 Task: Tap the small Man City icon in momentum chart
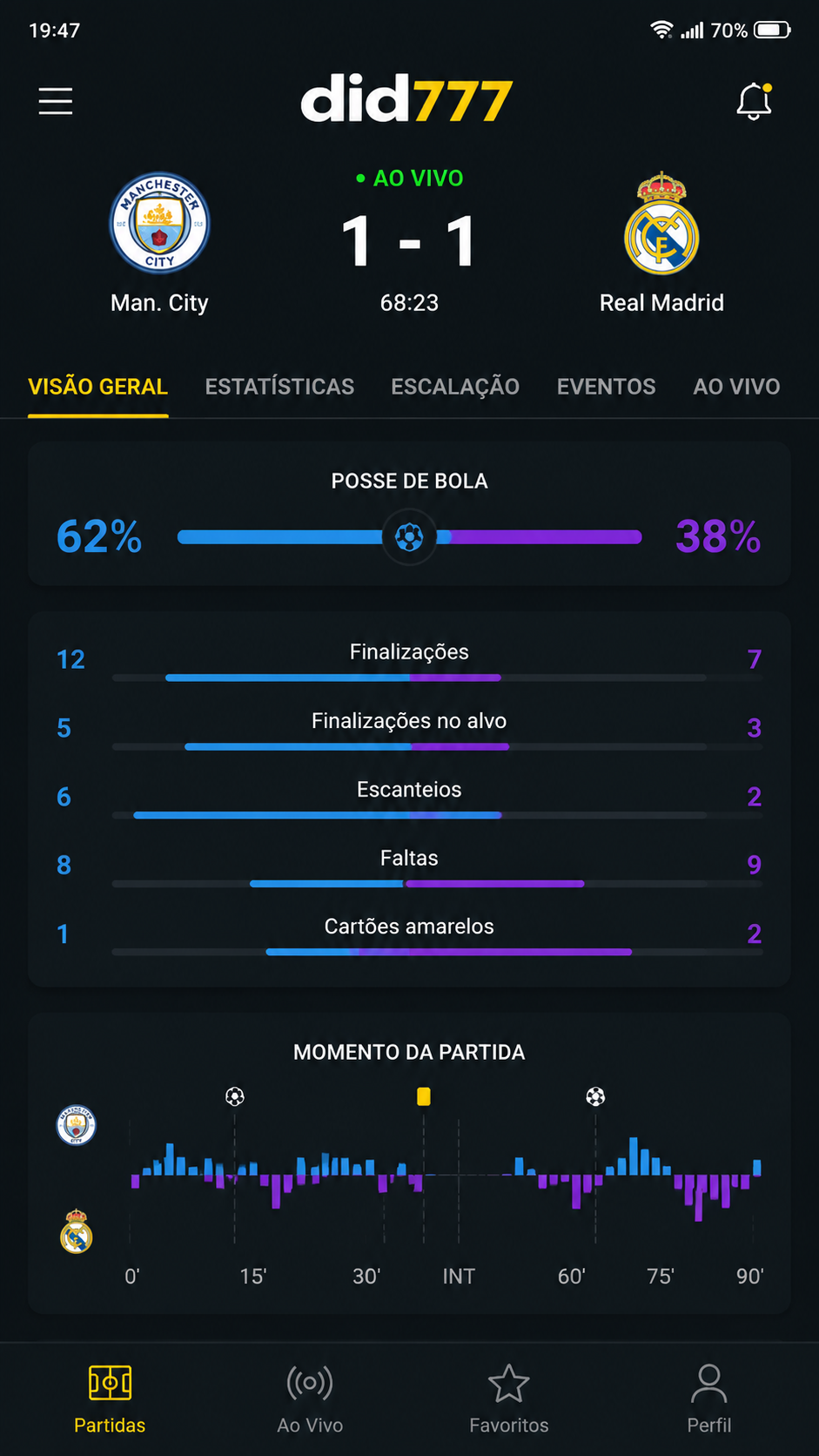coord(77,1125)
